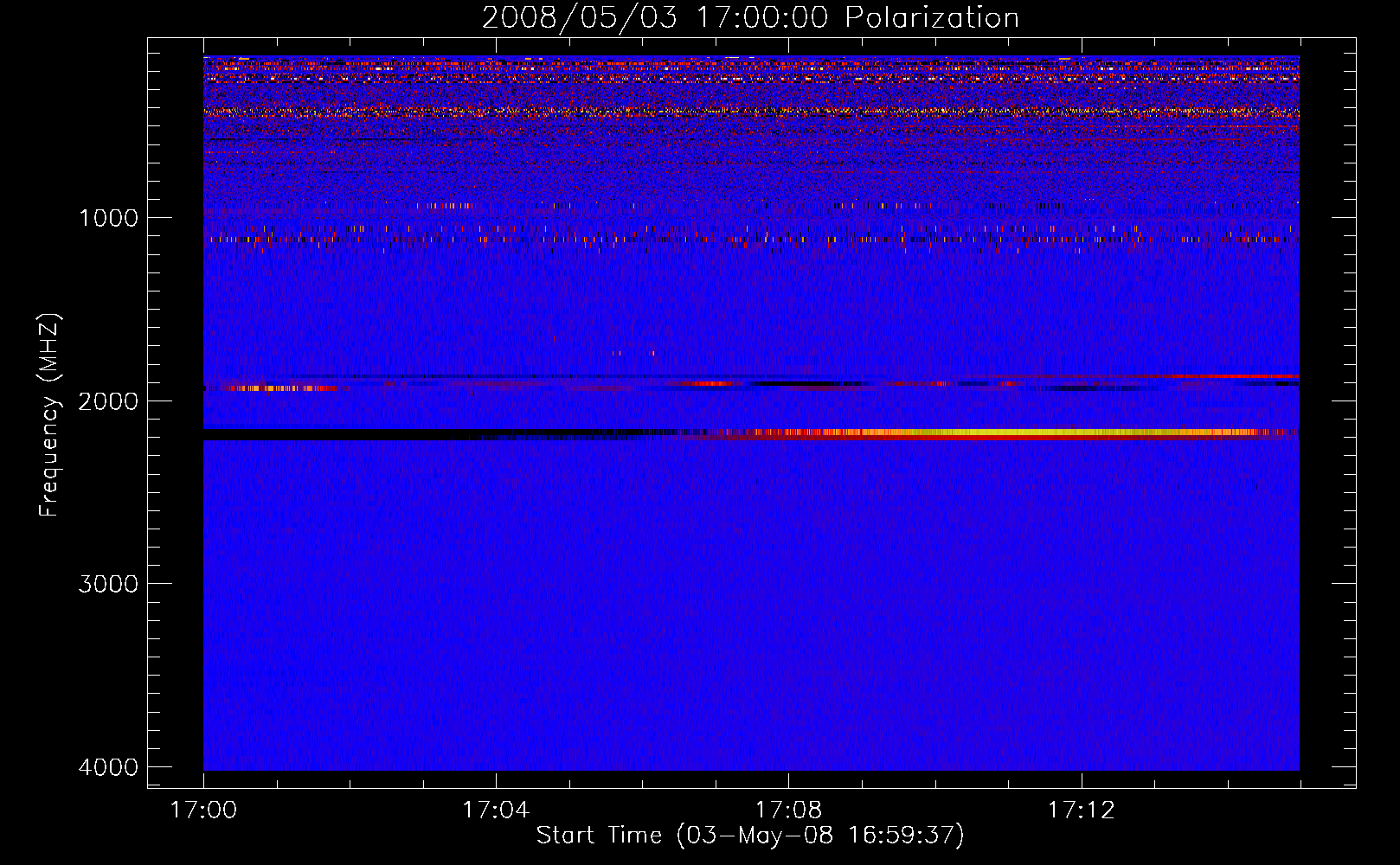Click the 17:00 time tick label
The image size is (1400, 865).
point(203,811)
